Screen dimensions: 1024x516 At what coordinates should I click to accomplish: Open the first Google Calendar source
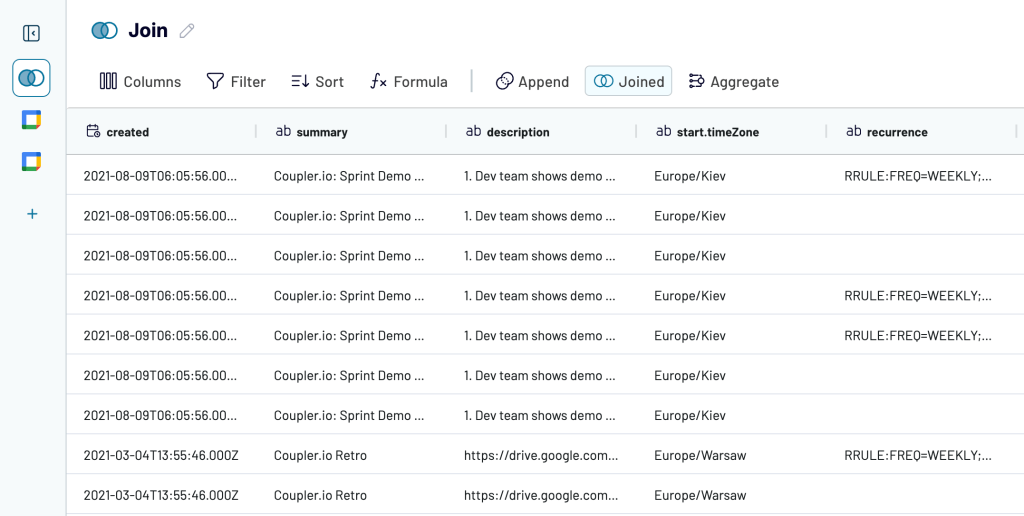tap(31, 120)
